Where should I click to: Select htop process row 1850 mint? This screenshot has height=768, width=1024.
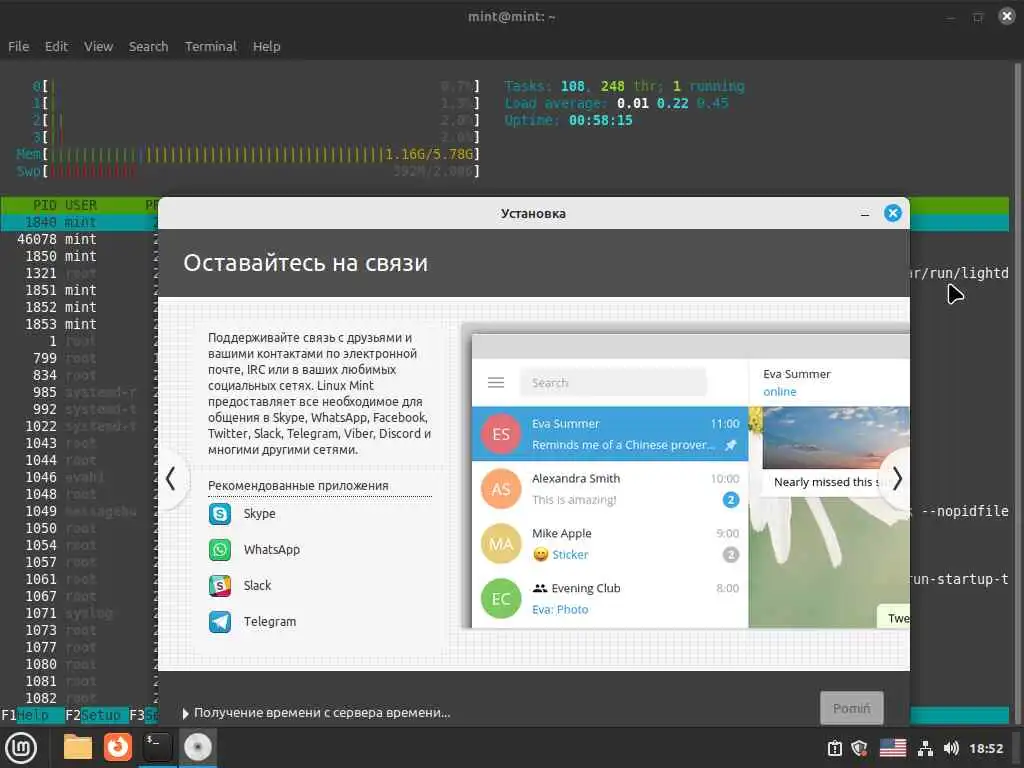(79, 256)
